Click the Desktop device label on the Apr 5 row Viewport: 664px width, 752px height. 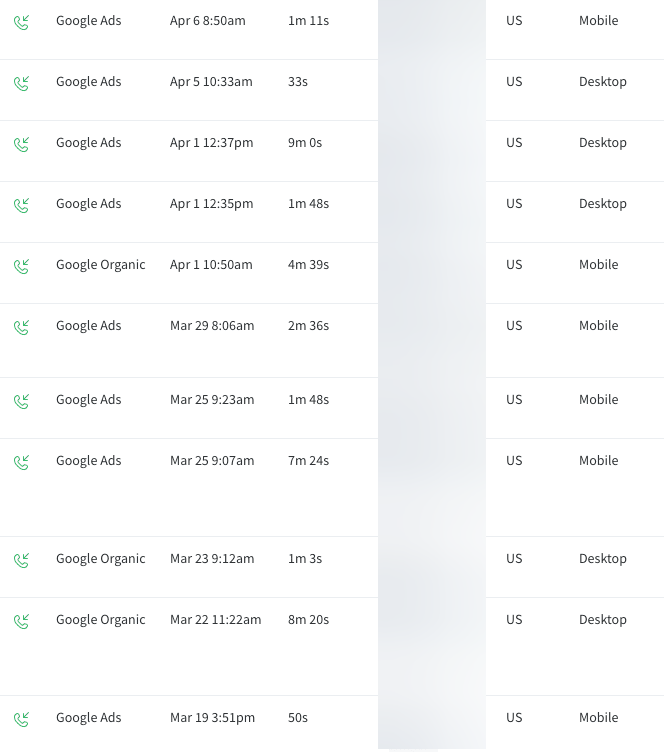point(602,82)
